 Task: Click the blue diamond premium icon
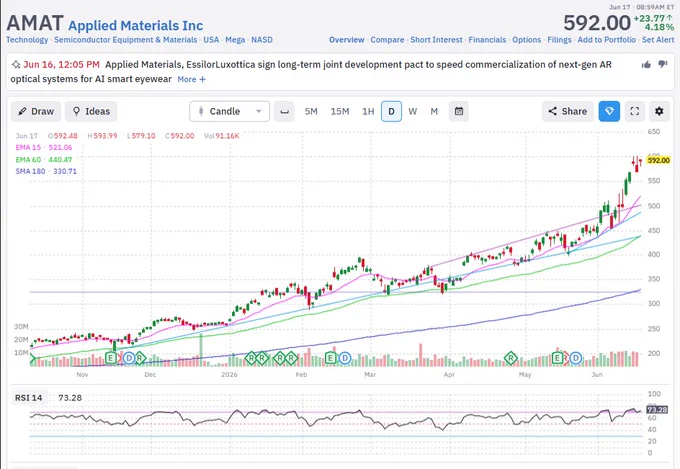click(x=609, y=112)
